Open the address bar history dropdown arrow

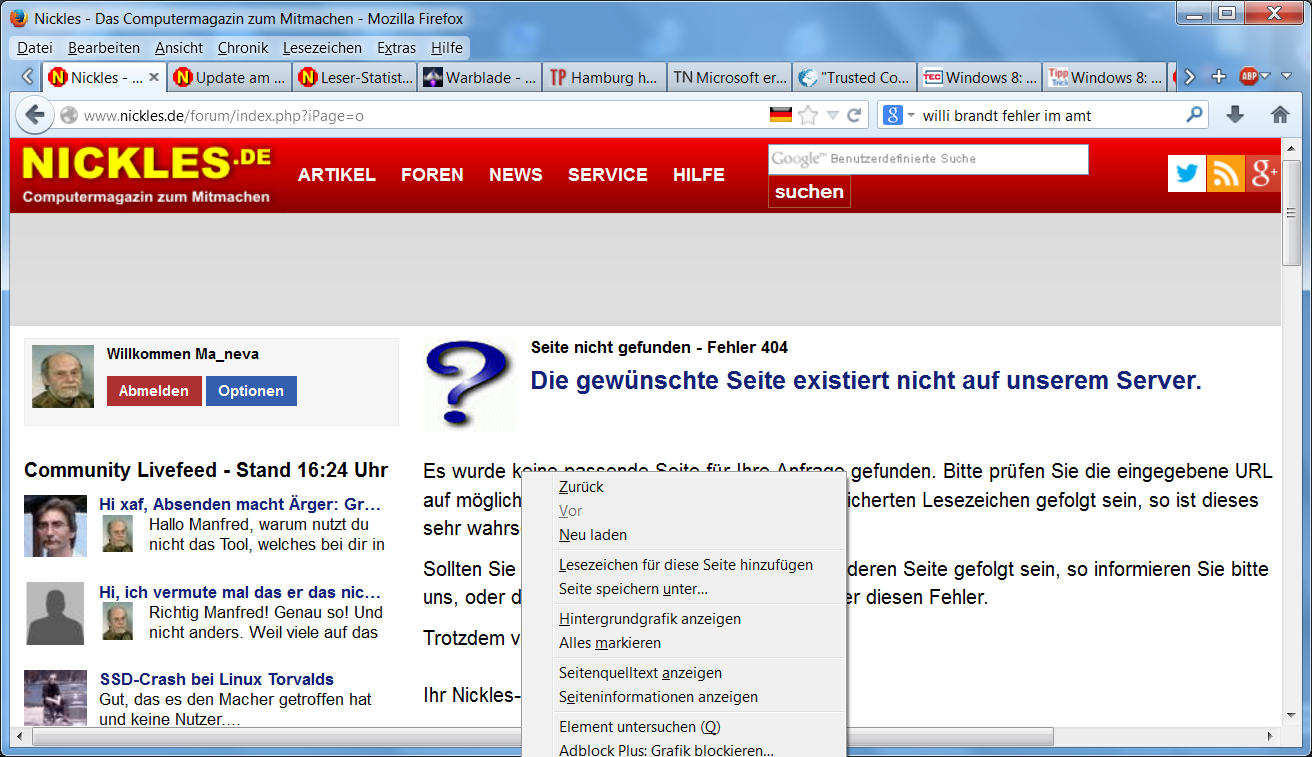pos(832,115)
